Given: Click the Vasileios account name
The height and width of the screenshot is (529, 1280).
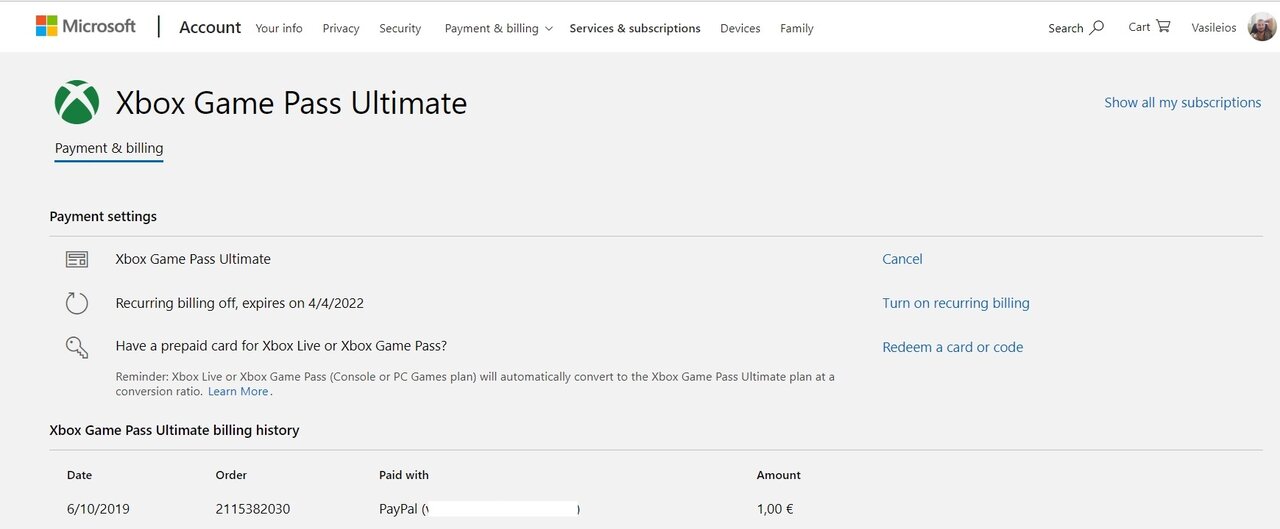Looking at the screenshot, I should [x=1214, y=28].
